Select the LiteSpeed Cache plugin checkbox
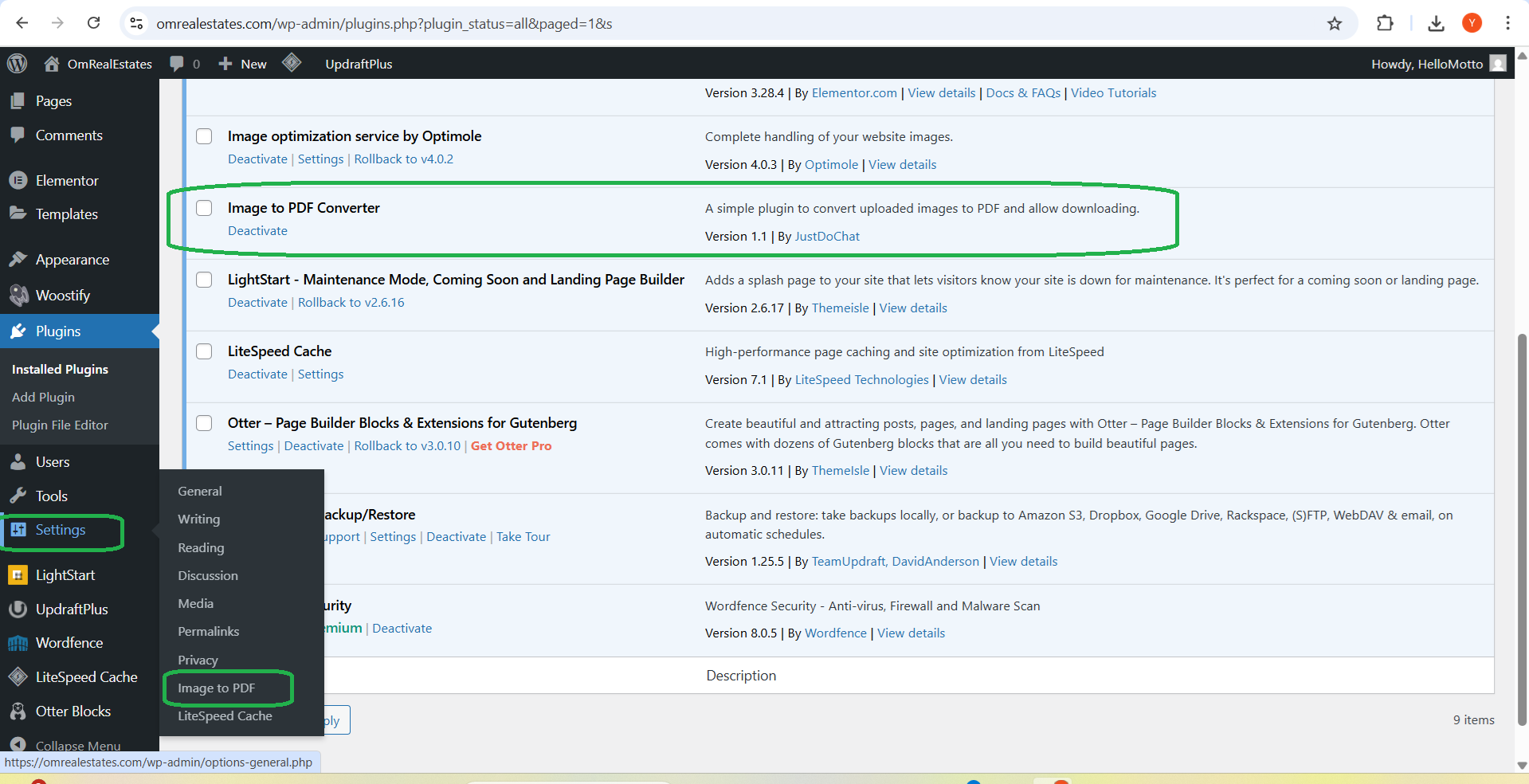1529x784 pixels. (x=205, y=351)
